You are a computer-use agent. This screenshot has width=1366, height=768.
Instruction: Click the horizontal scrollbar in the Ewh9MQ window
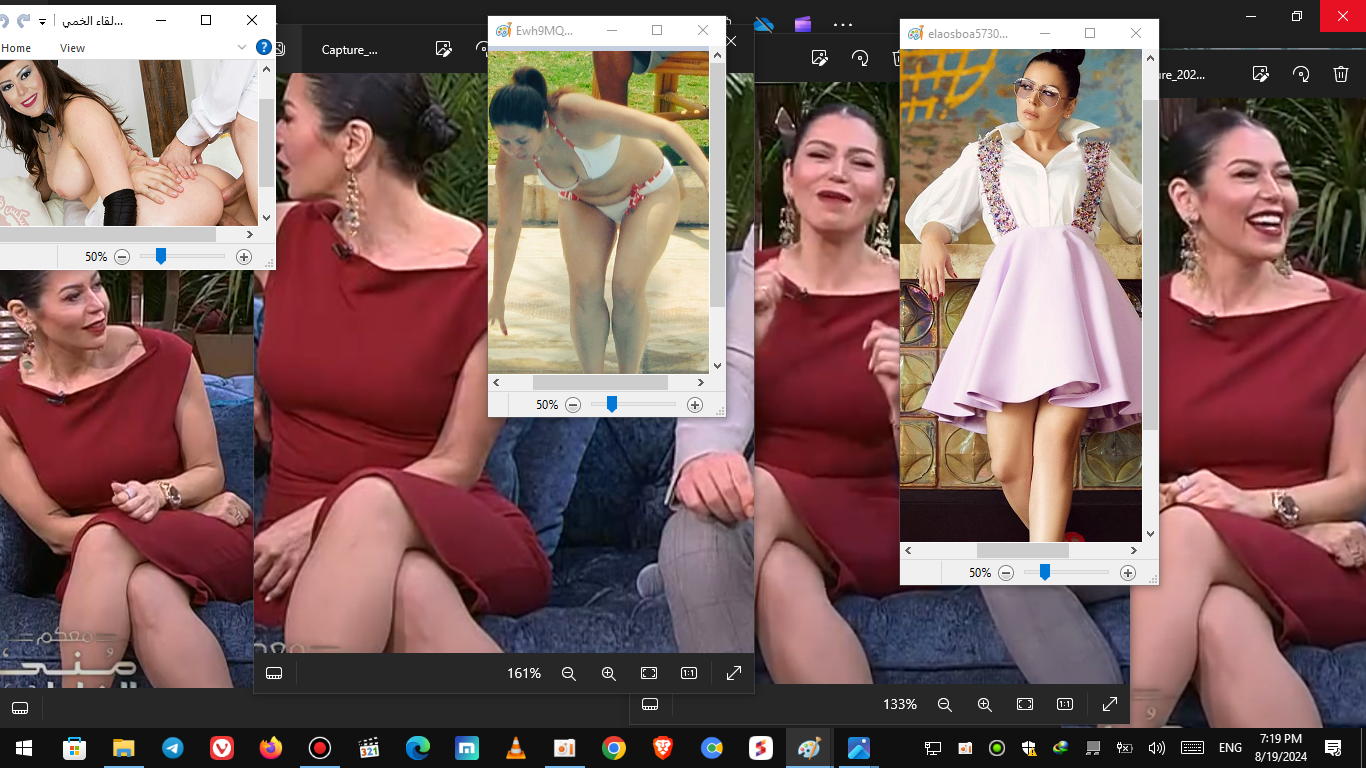click(x=600, y=383)
